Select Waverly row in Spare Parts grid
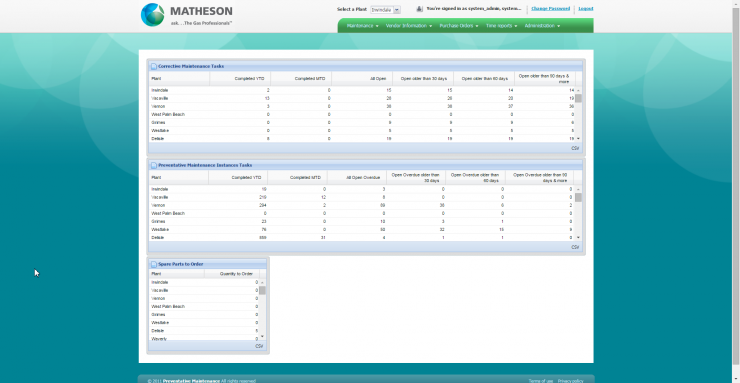 (x=204, y=338)
